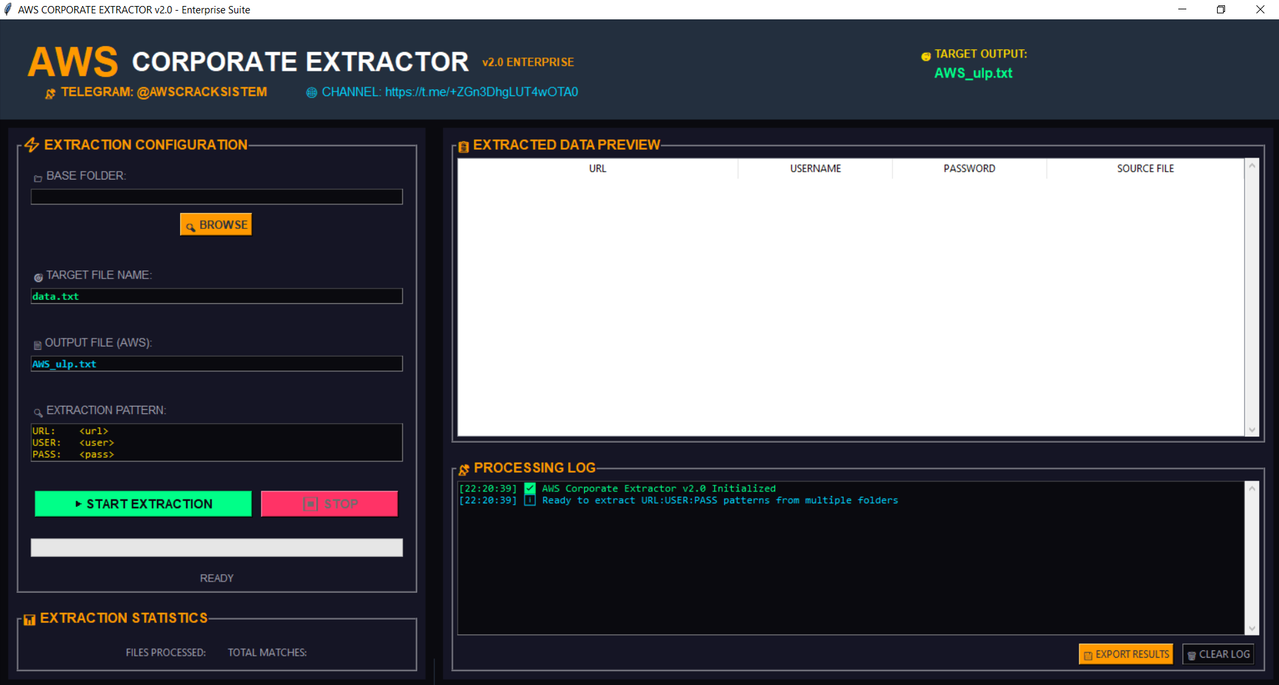The image size is (1279, 685).
Task: Click the READY status text
Action: (217, 578)
